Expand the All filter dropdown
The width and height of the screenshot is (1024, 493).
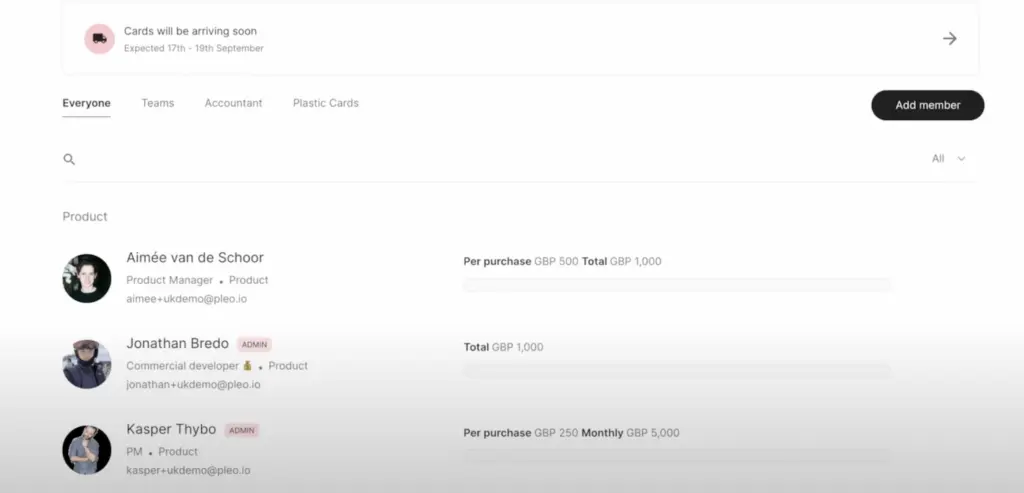point(948,158)
